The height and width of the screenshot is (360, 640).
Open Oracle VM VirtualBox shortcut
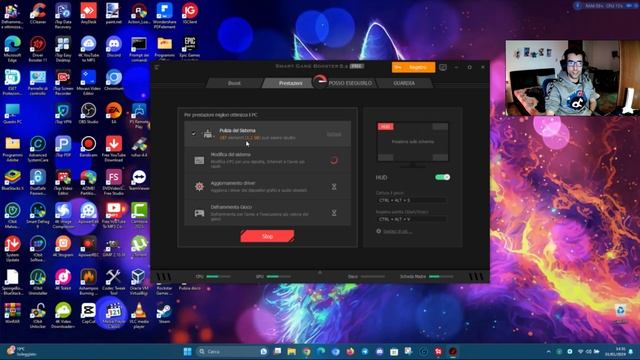(139, 281)
